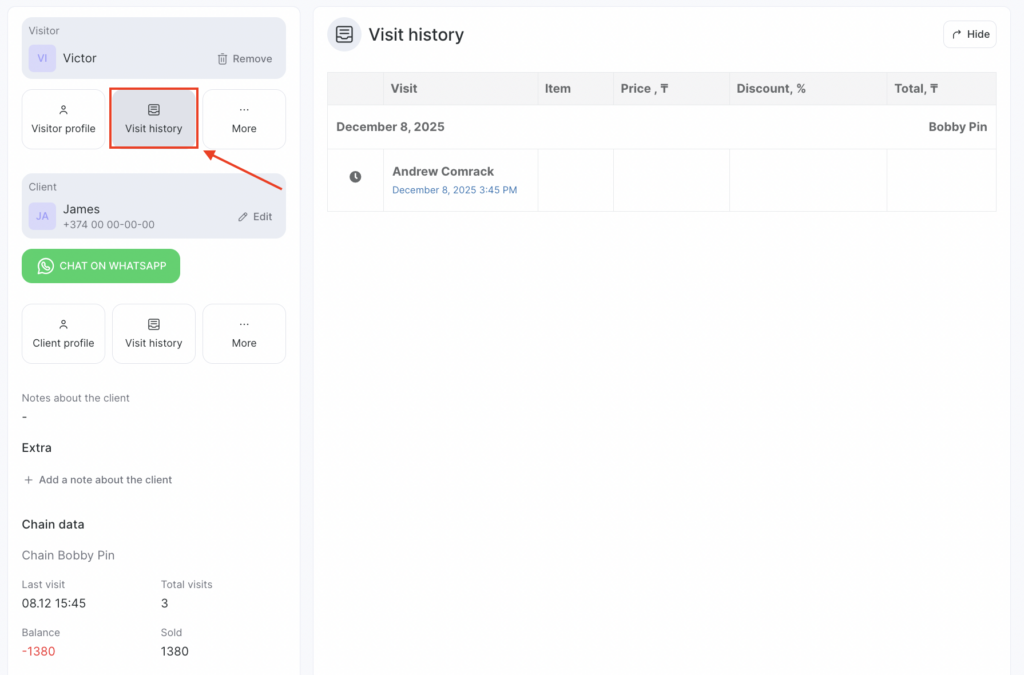
Task: Click the clock status icon in visit row
Action: click(355, 177)
